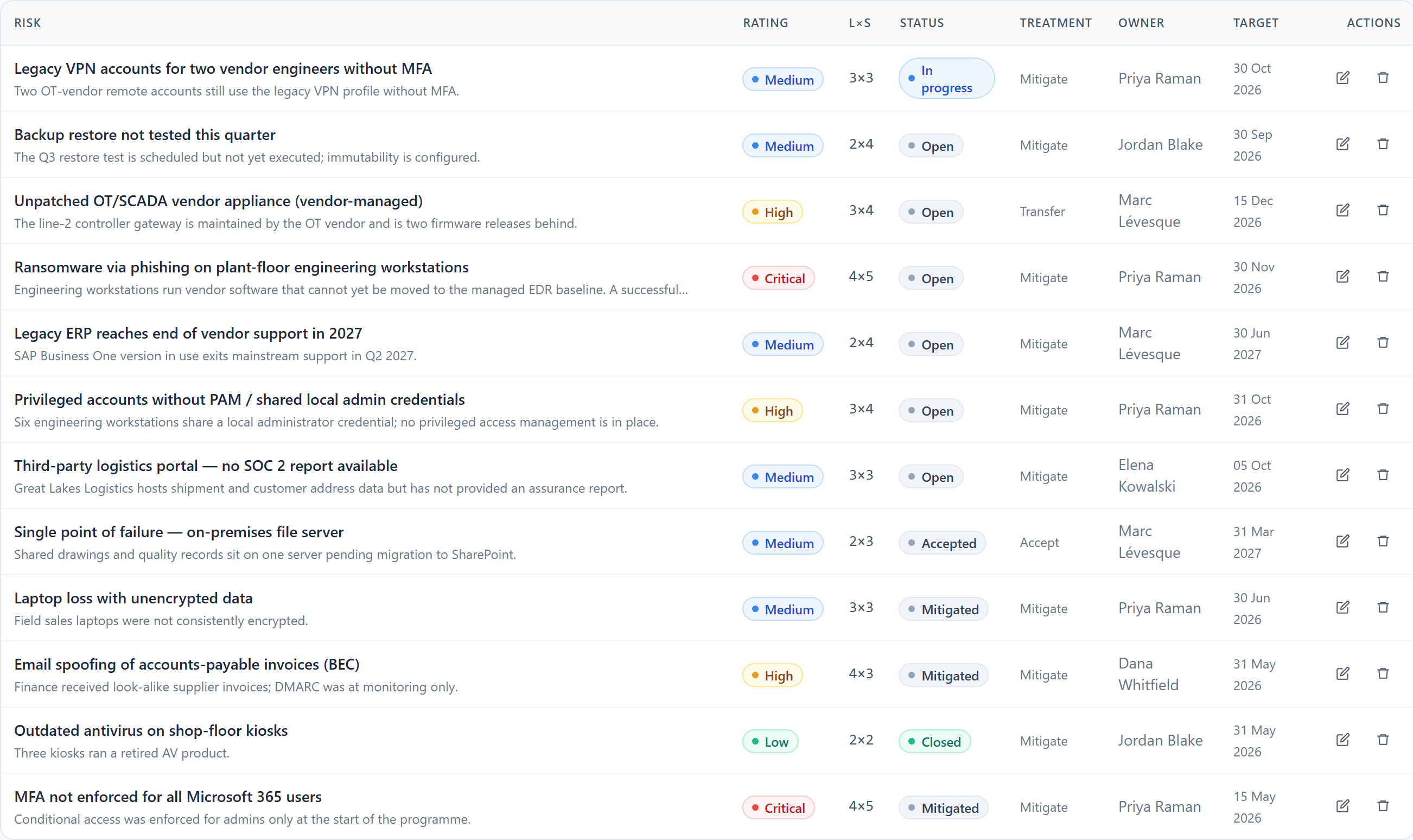This screenshot has width=1413, height=840.
Task: Click the 15 Dec 2026 target date
Action: pyautogui.click(x=1253, y=212)
